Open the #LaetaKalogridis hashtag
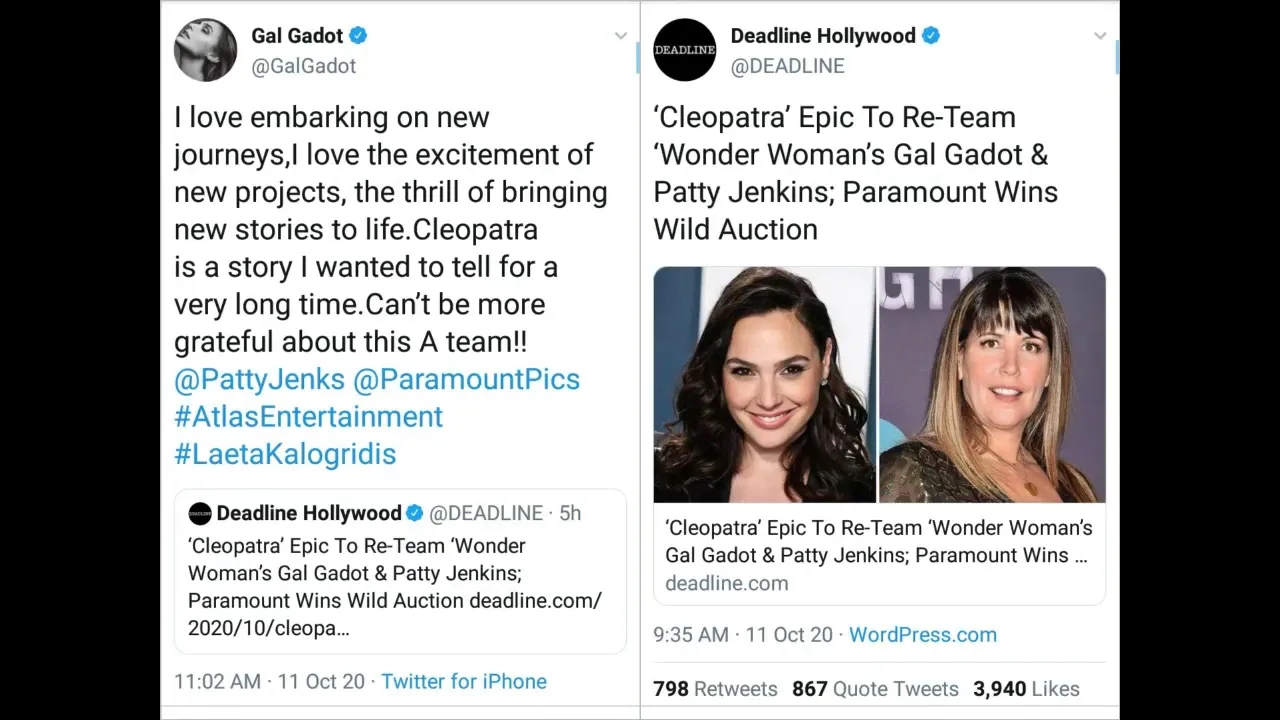1280x720 pixels. click(285, 454)
